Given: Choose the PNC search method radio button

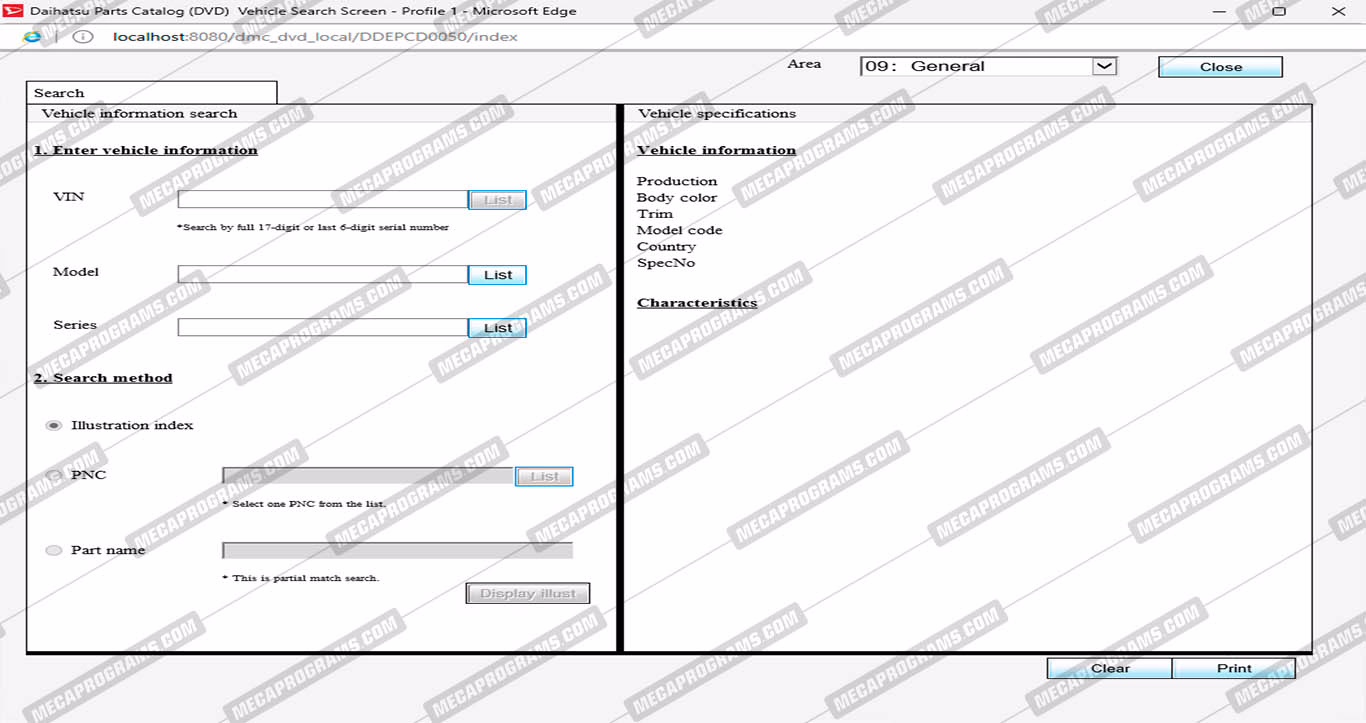Looking at the screenshot, I should tap(54, 475).
